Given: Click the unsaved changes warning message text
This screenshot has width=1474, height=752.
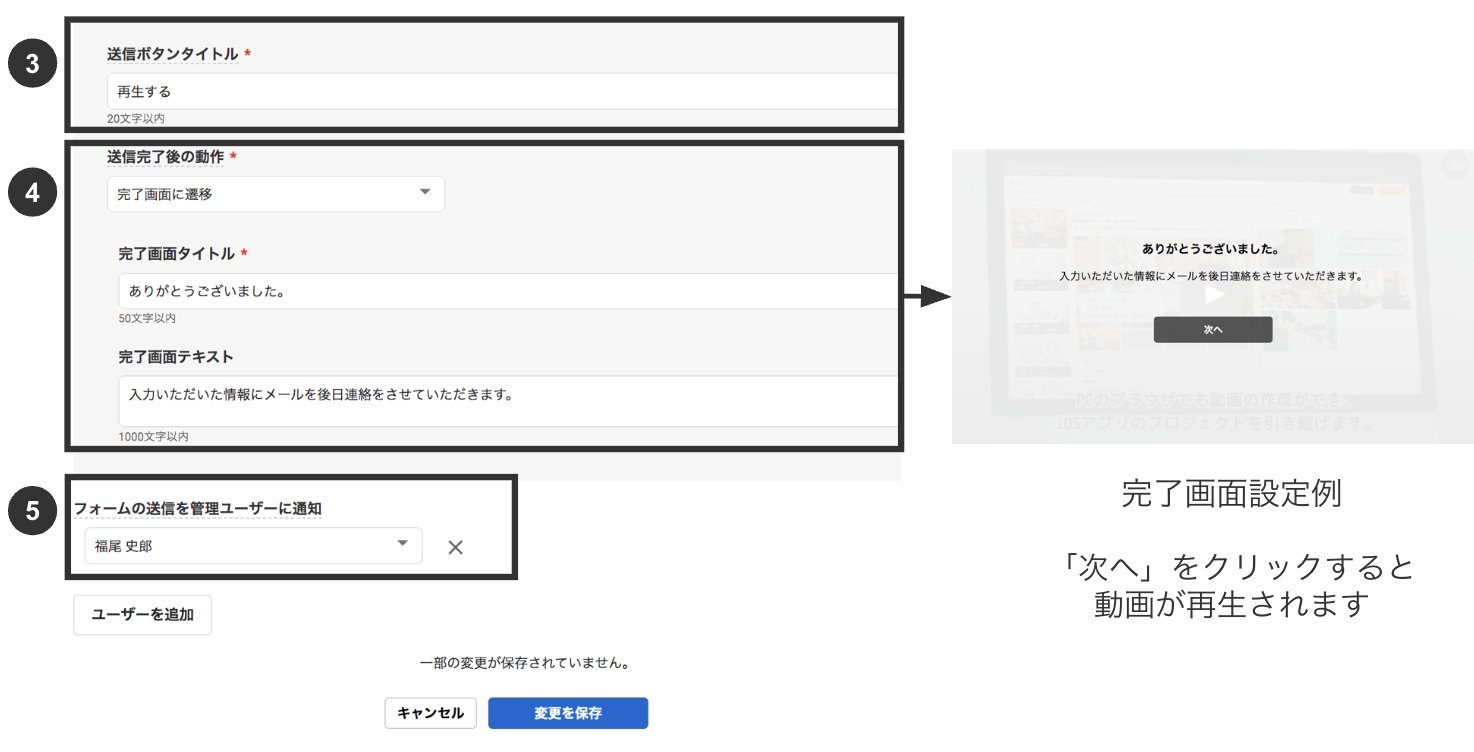Looking at the screenshot, I should click(x=525, y=663).
